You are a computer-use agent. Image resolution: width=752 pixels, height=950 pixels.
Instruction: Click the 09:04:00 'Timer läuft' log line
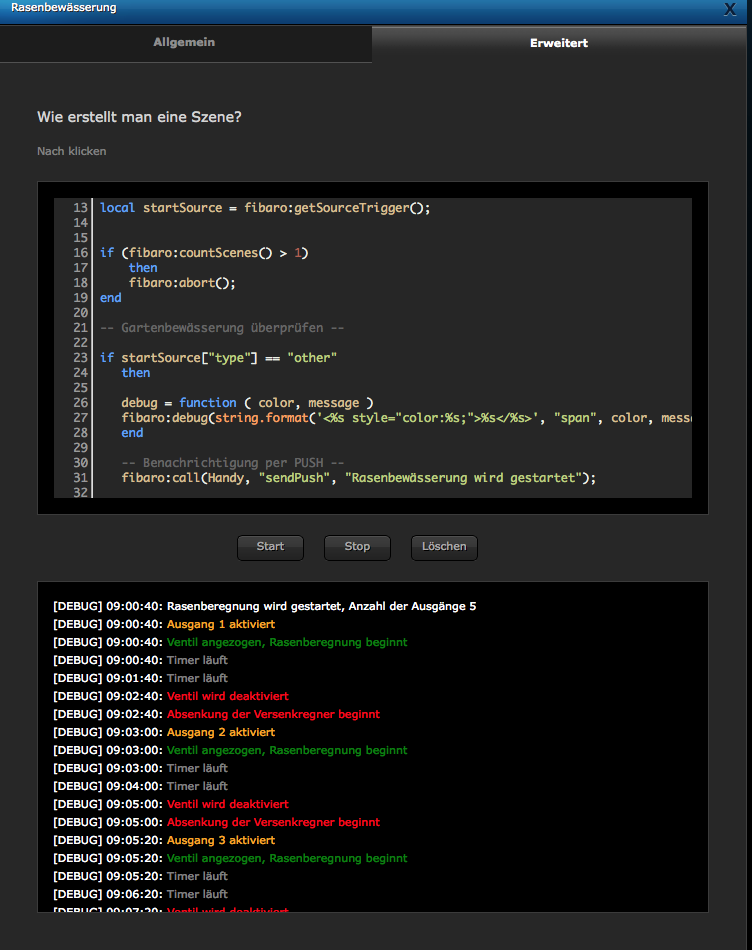tap(141, 786)
